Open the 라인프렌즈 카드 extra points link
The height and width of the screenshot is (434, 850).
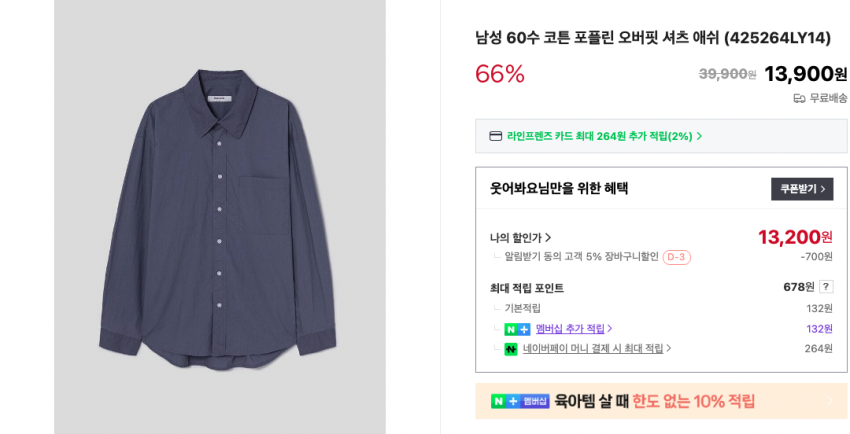[x=600, y=136]
